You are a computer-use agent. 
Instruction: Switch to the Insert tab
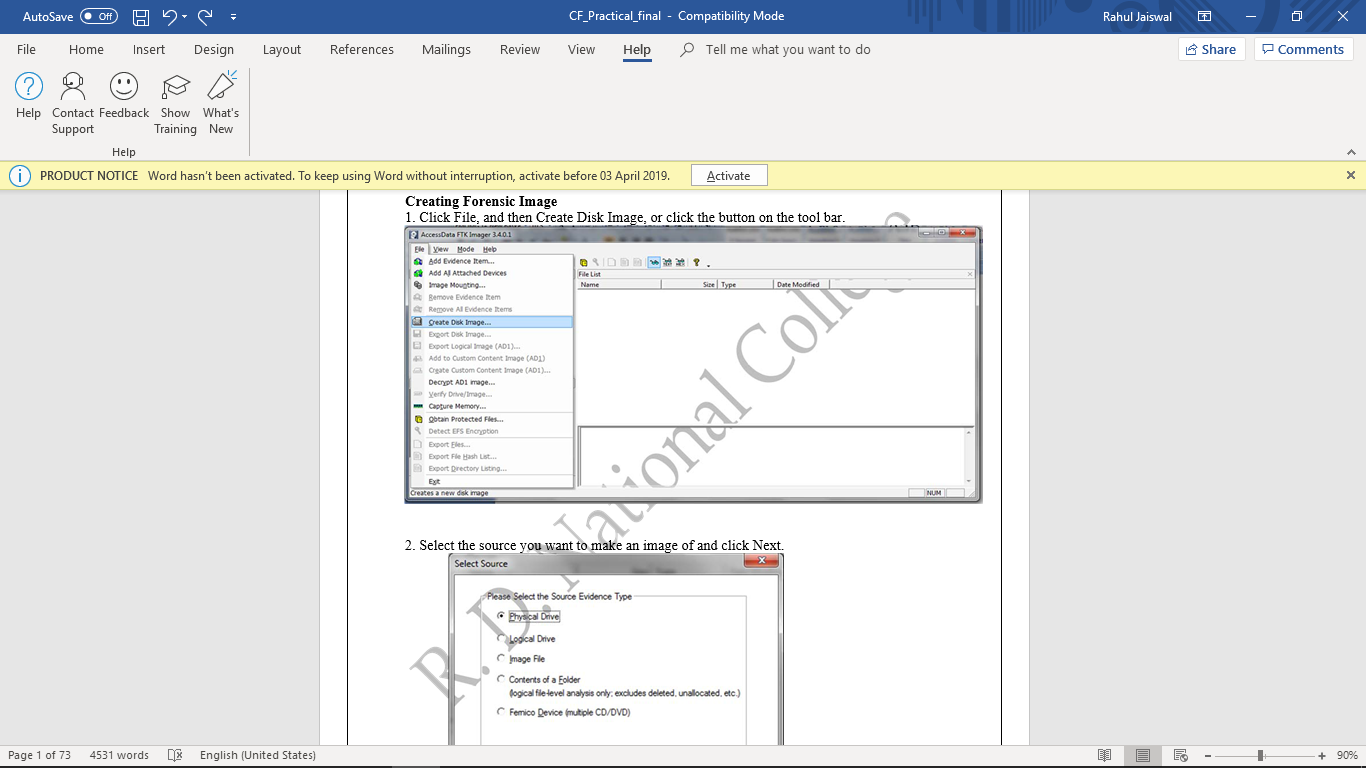[149, 49]
